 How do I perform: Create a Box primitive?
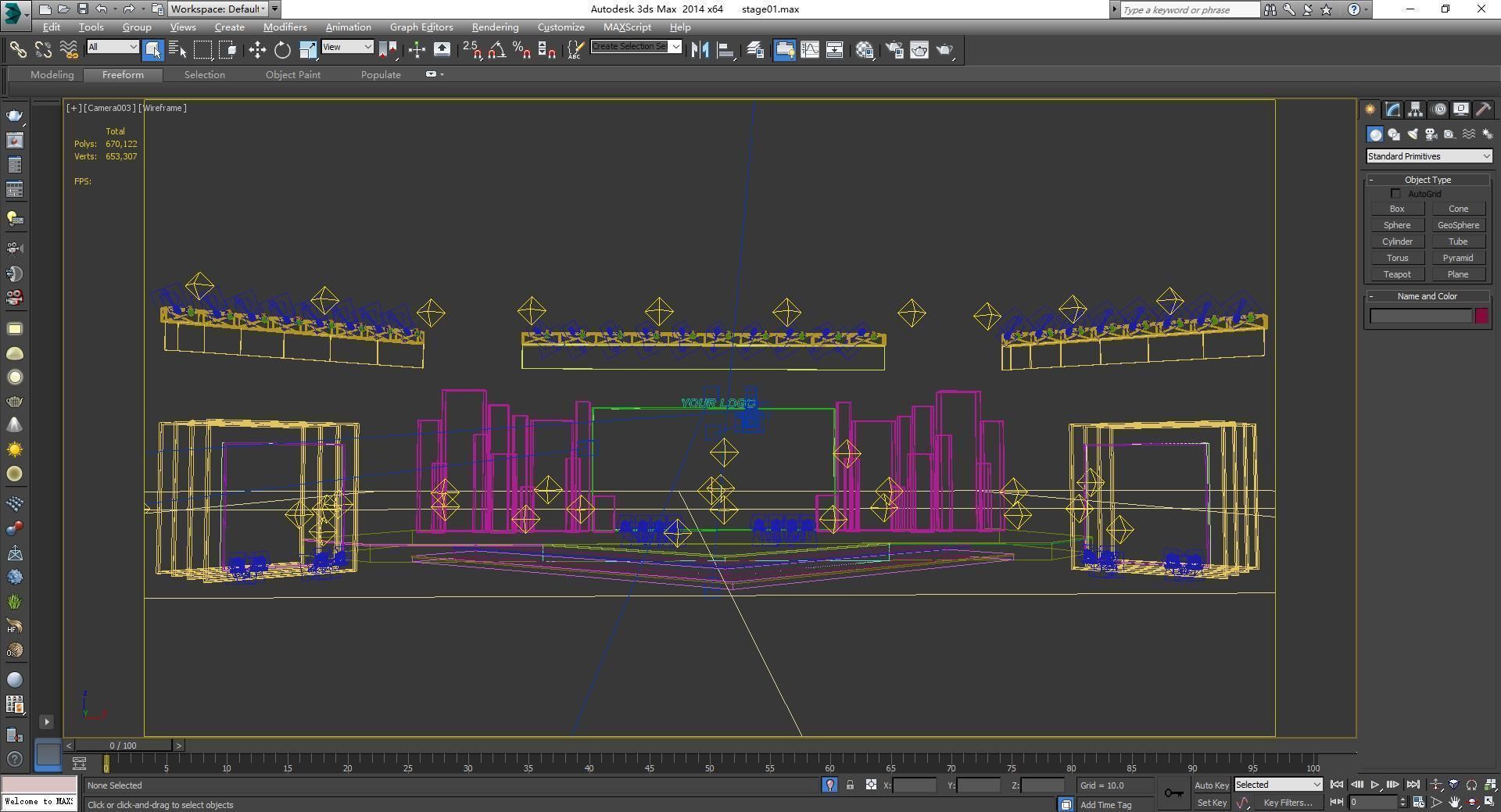[x=1397, y=209]
